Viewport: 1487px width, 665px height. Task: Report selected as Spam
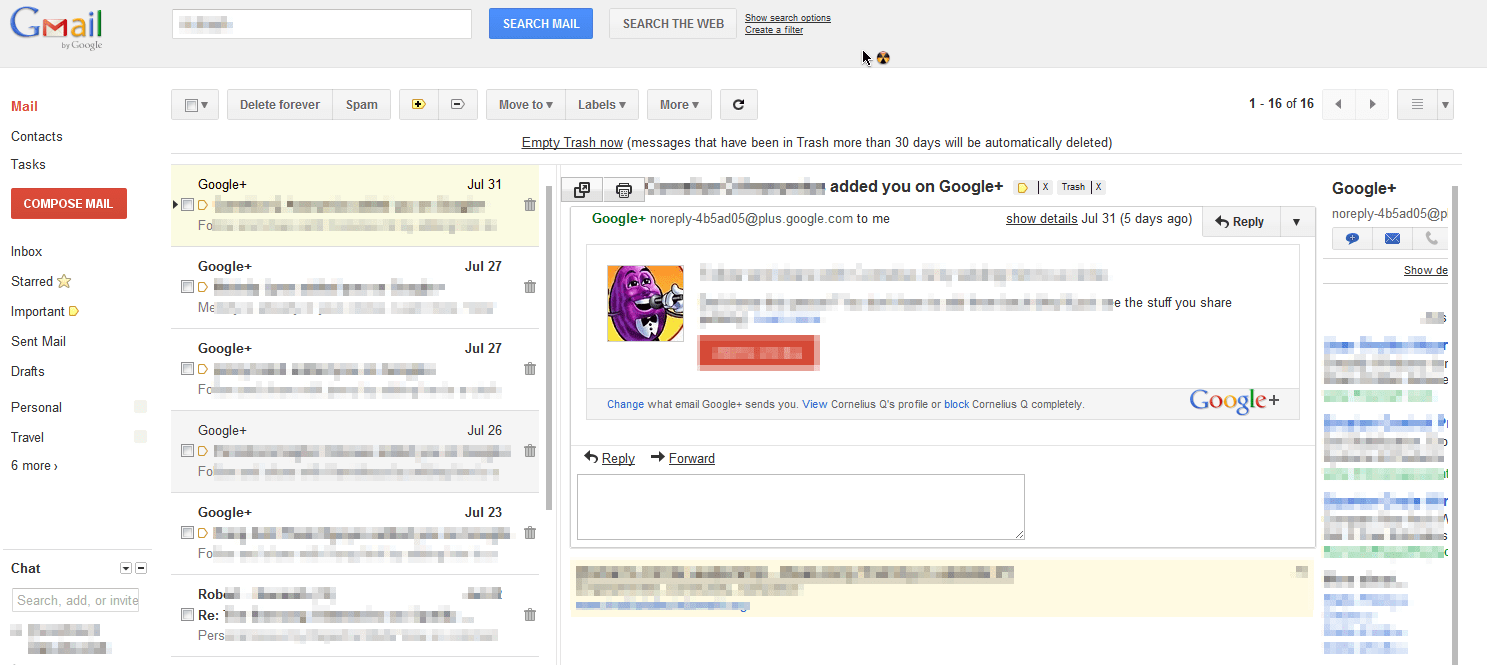[362, 105]
